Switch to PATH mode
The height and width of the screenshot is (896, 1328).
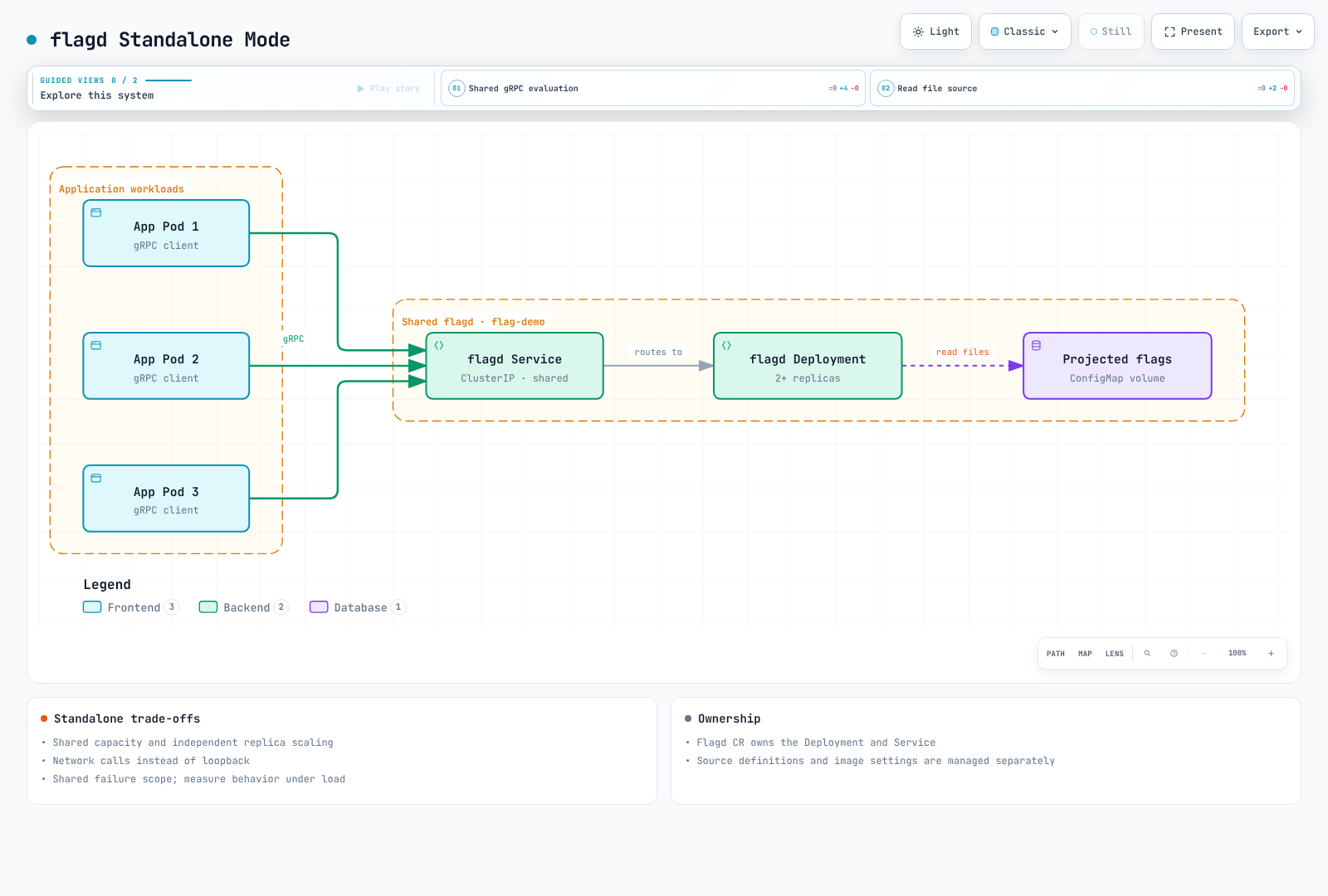pyautogui.click(x=1056, y=654)
